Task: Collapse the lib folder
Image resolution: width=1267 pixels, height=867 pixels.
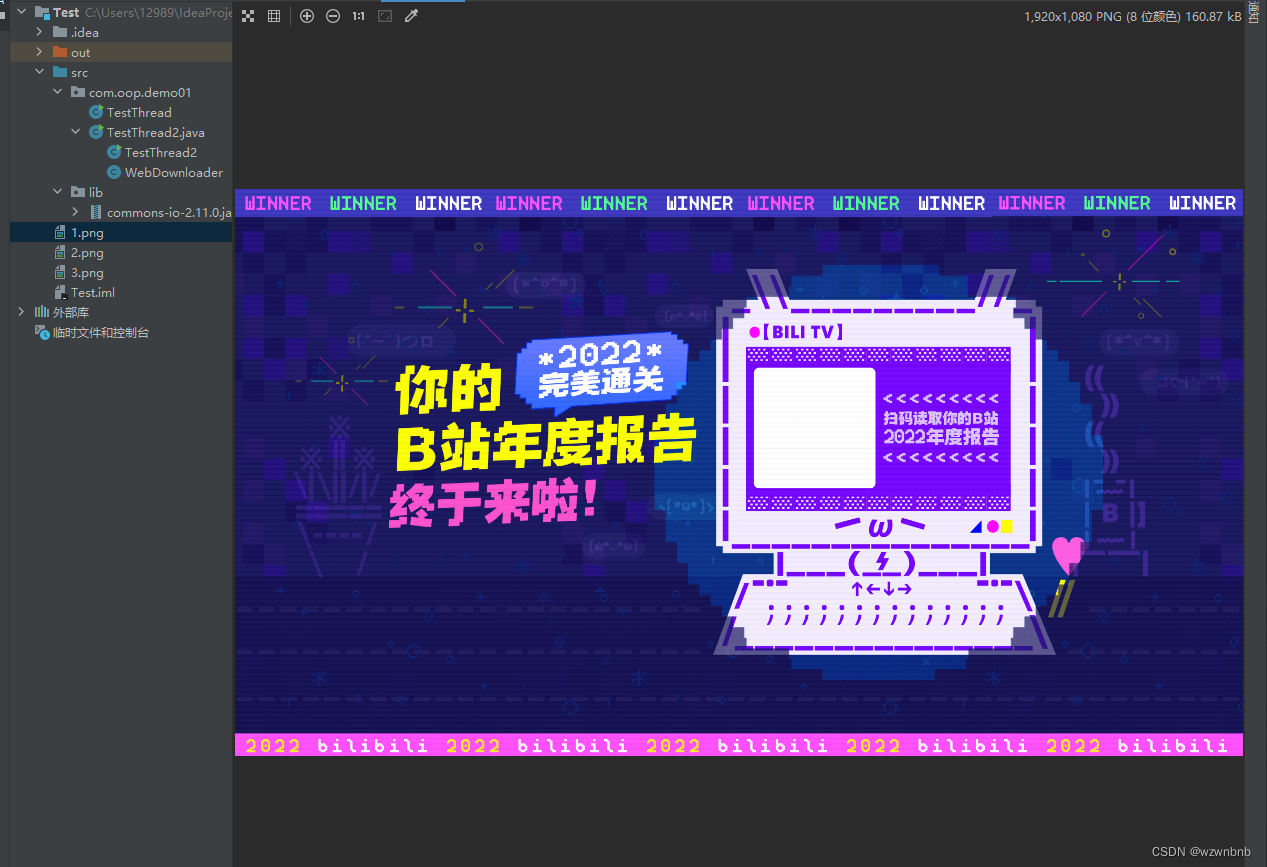Action: (57, 192)
